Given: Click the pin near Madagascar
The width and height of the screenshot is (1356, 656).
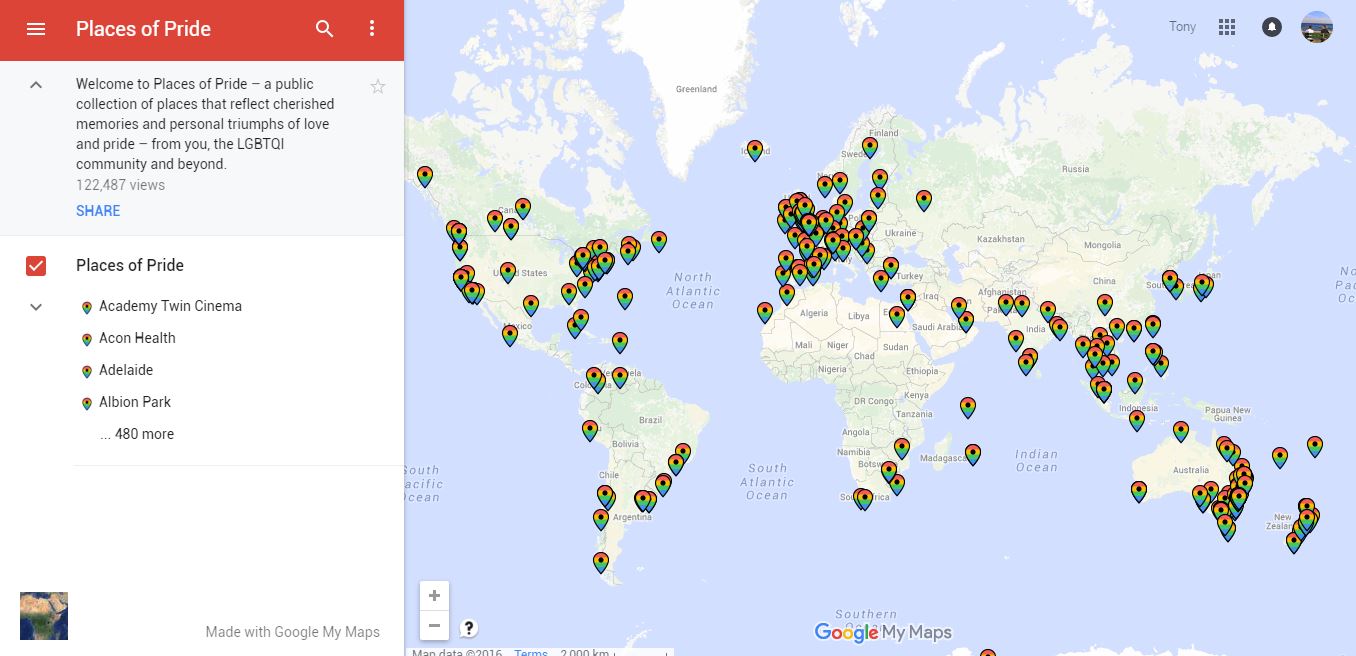Looking at the screenshot, I should point(973,455).
